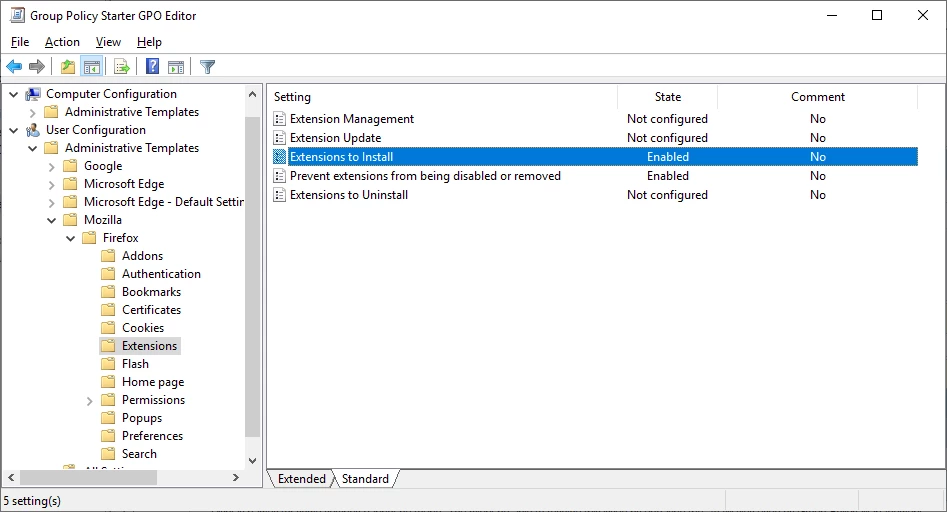Click the Mozilla folder icon
This screenshot has width=947, height=512.
(x=71, y=220)
